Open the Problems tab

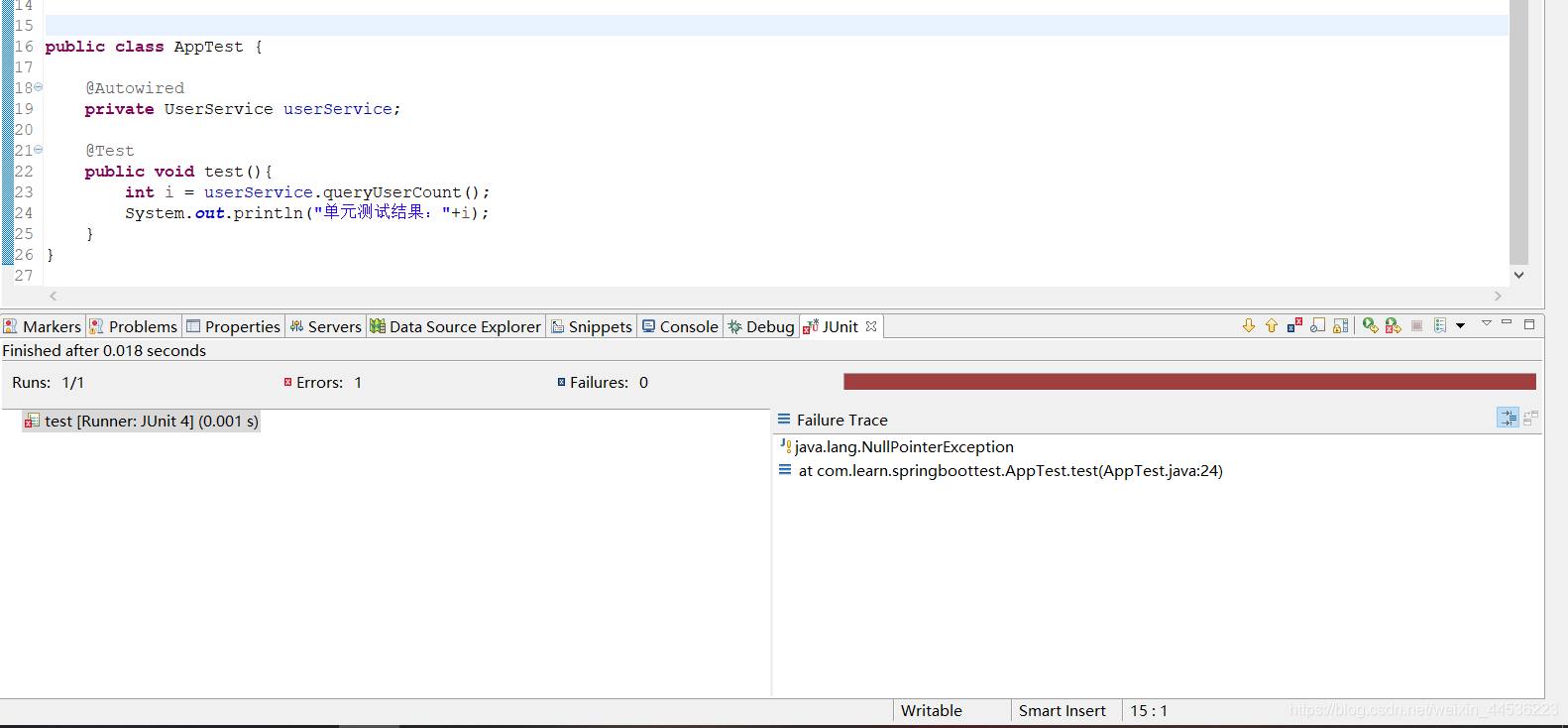tap(133, 326)
